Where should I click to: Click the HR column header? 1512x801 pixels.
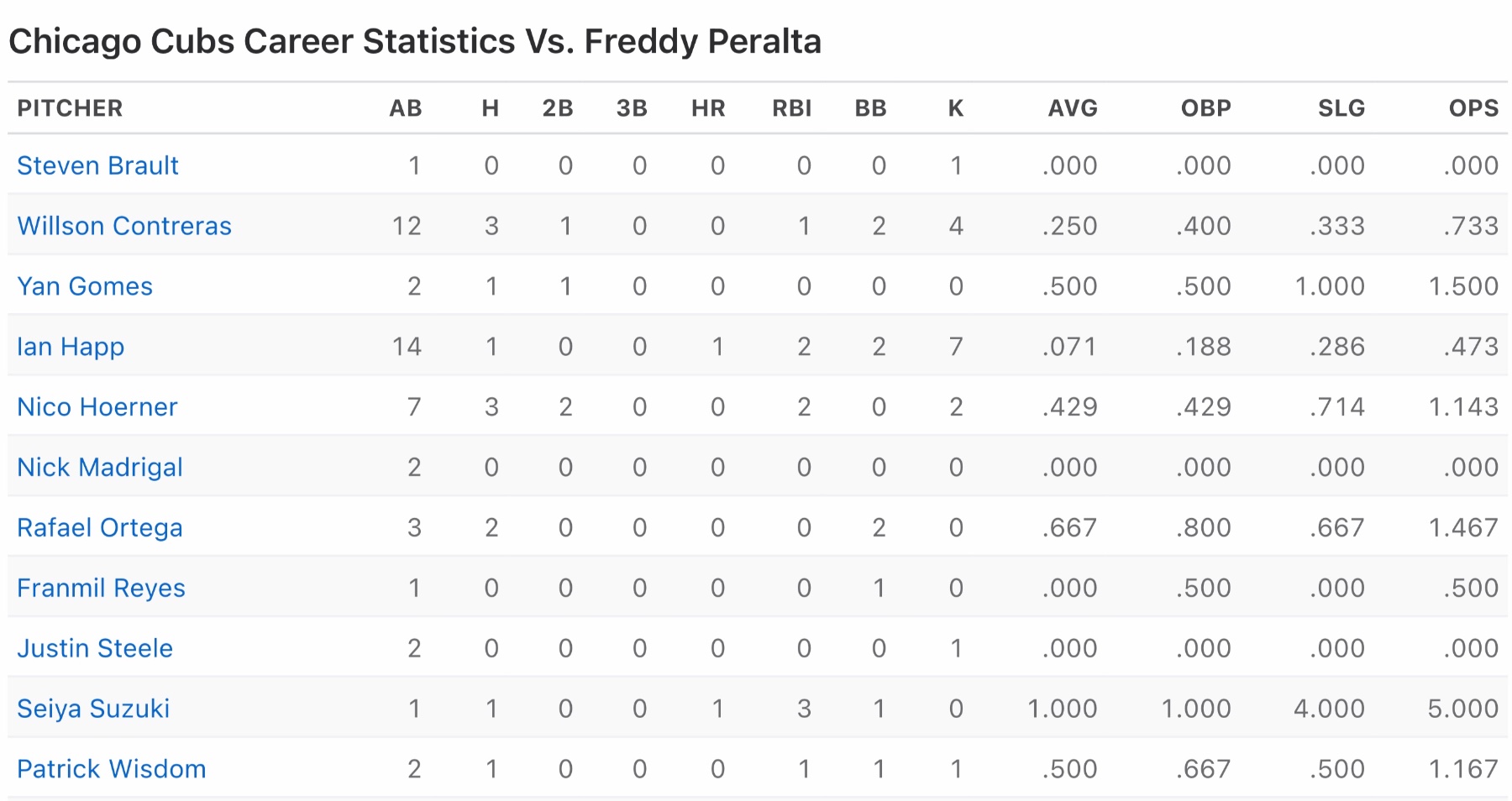click(x=708, y=108)
